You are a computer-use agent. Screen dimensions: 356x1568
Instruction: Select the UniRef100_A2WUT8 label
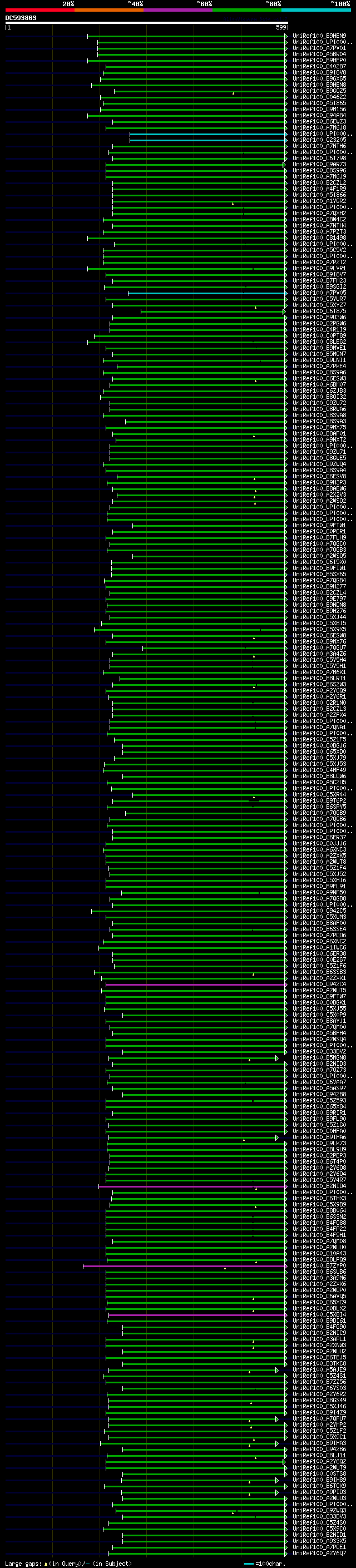click(x=319, y=862)
